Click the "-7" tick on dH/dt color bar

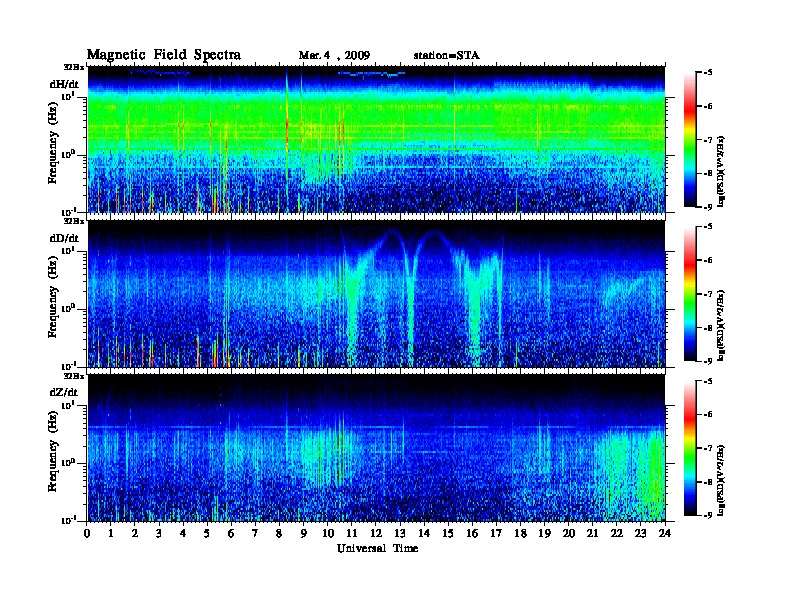click(708, 140)
